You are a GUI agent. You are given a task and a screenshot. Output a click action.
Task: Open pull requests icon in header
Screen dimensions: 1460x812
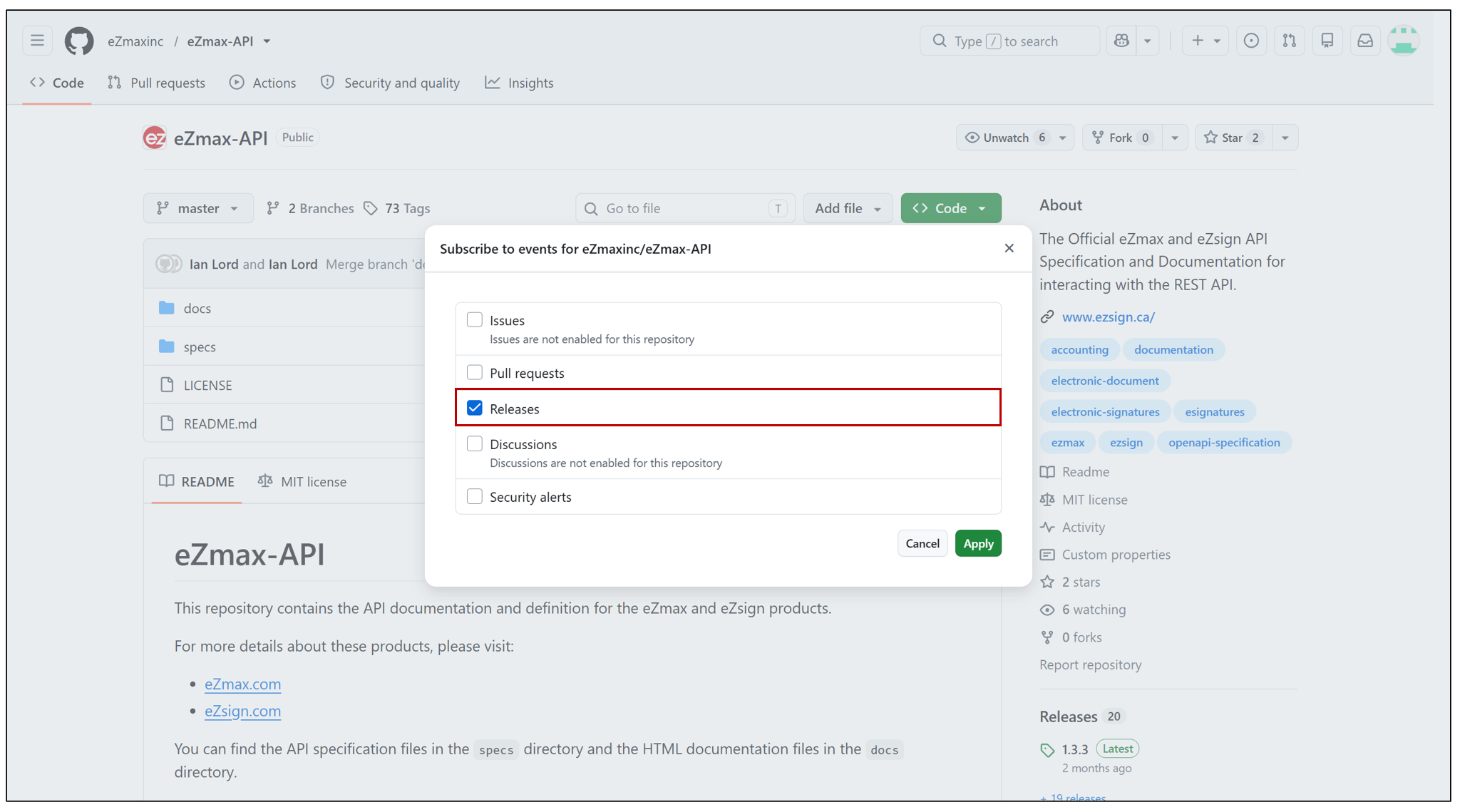tap(1289, 41)
